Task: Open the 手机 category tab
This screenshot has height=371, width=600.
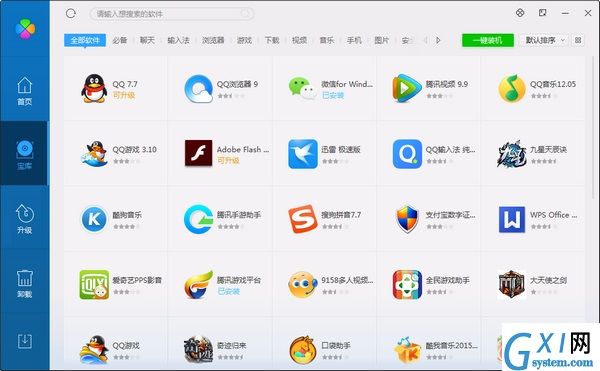Action: 354,40
